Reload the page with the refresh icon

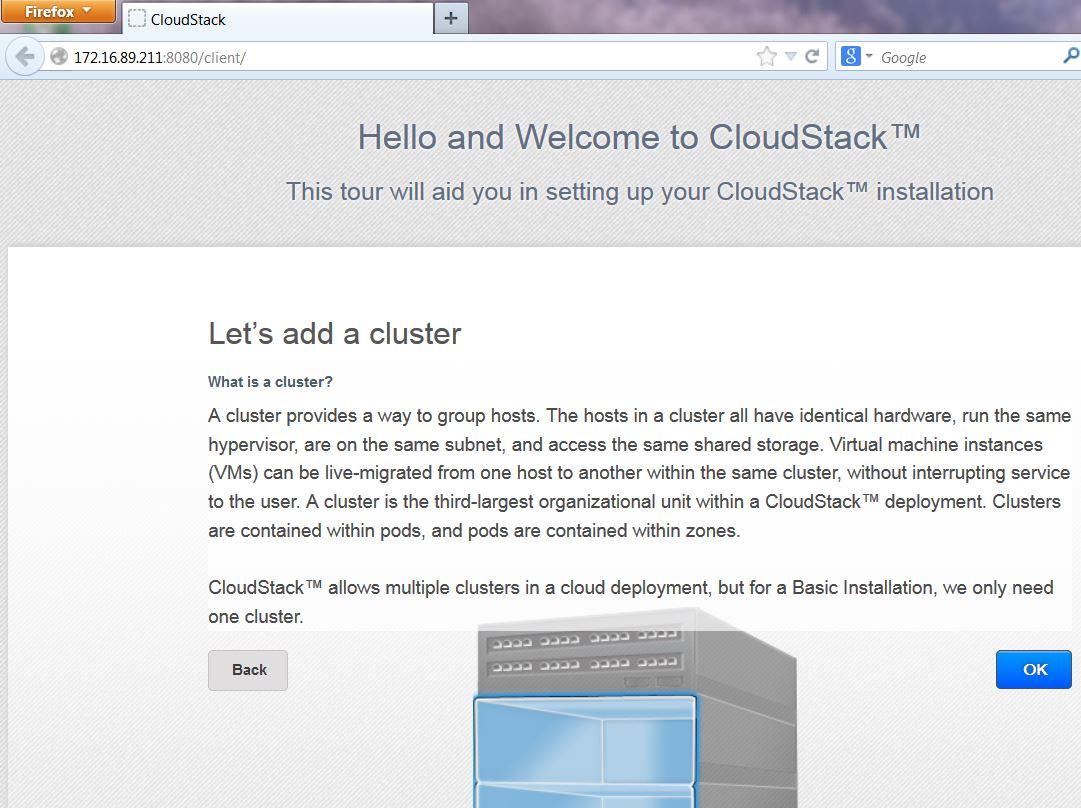(x=812, y=57)
